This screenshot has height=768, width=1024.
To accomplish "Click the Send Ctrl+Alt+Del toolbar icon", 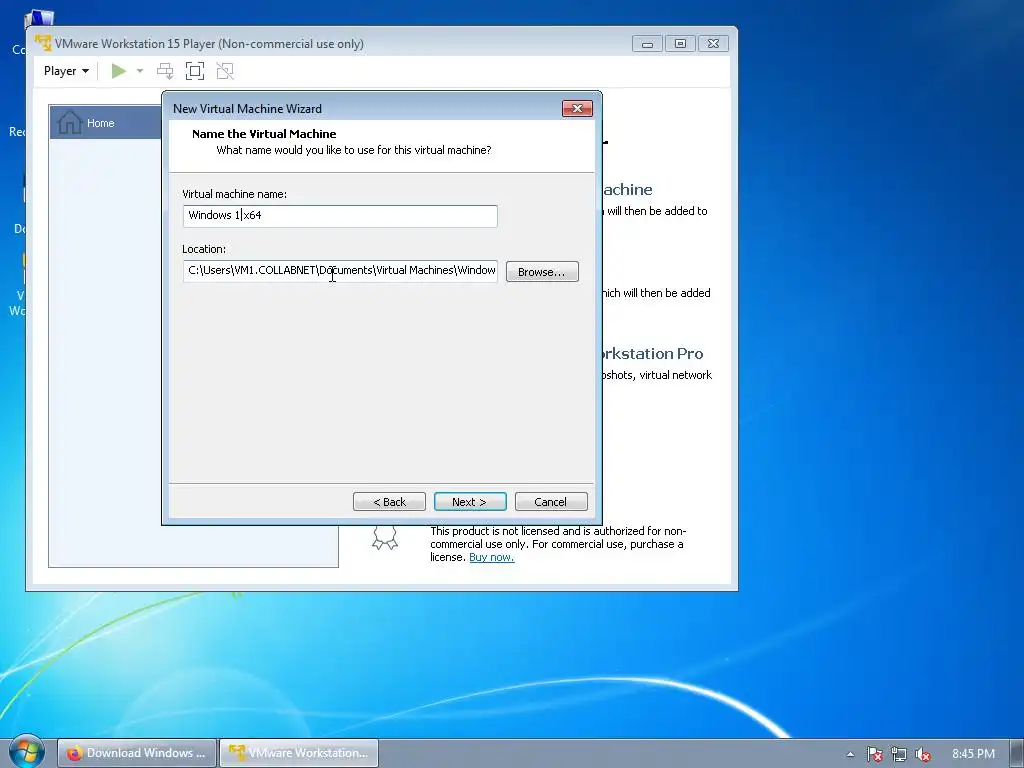I will coord(165,71).
